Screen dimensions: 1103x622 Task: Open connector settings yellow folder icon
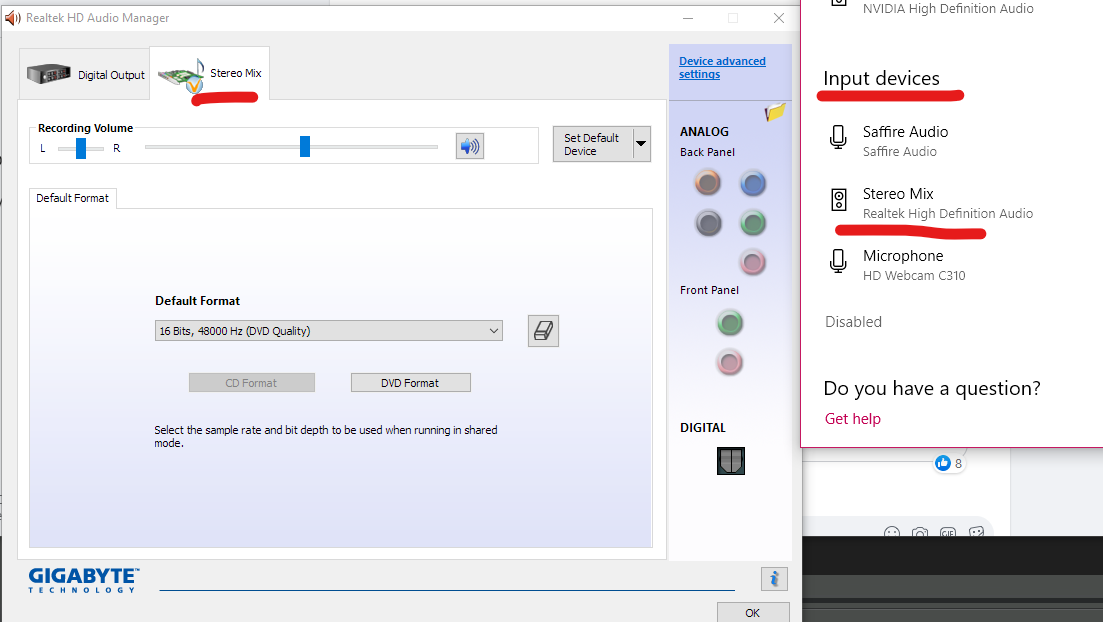774,112
